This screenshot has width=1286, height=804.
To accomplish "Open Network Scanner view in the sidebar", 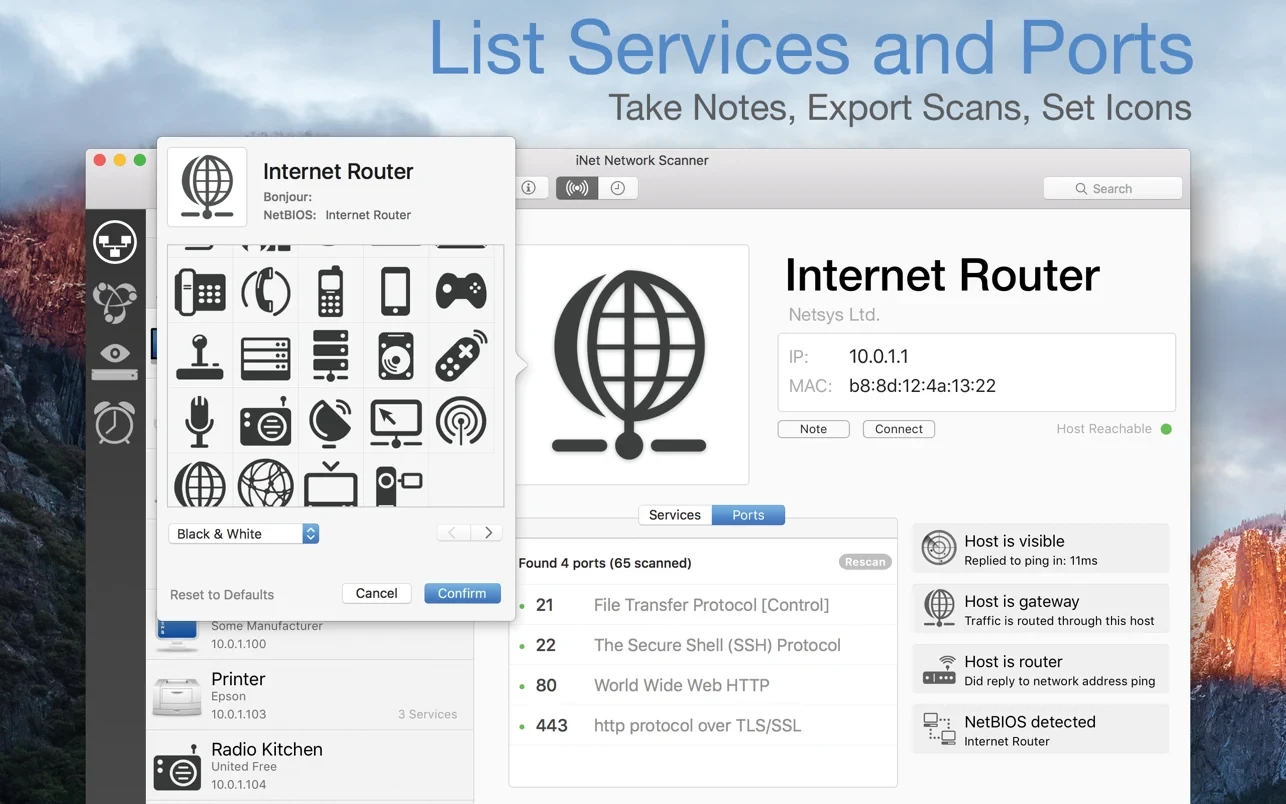I will point(115,243).
